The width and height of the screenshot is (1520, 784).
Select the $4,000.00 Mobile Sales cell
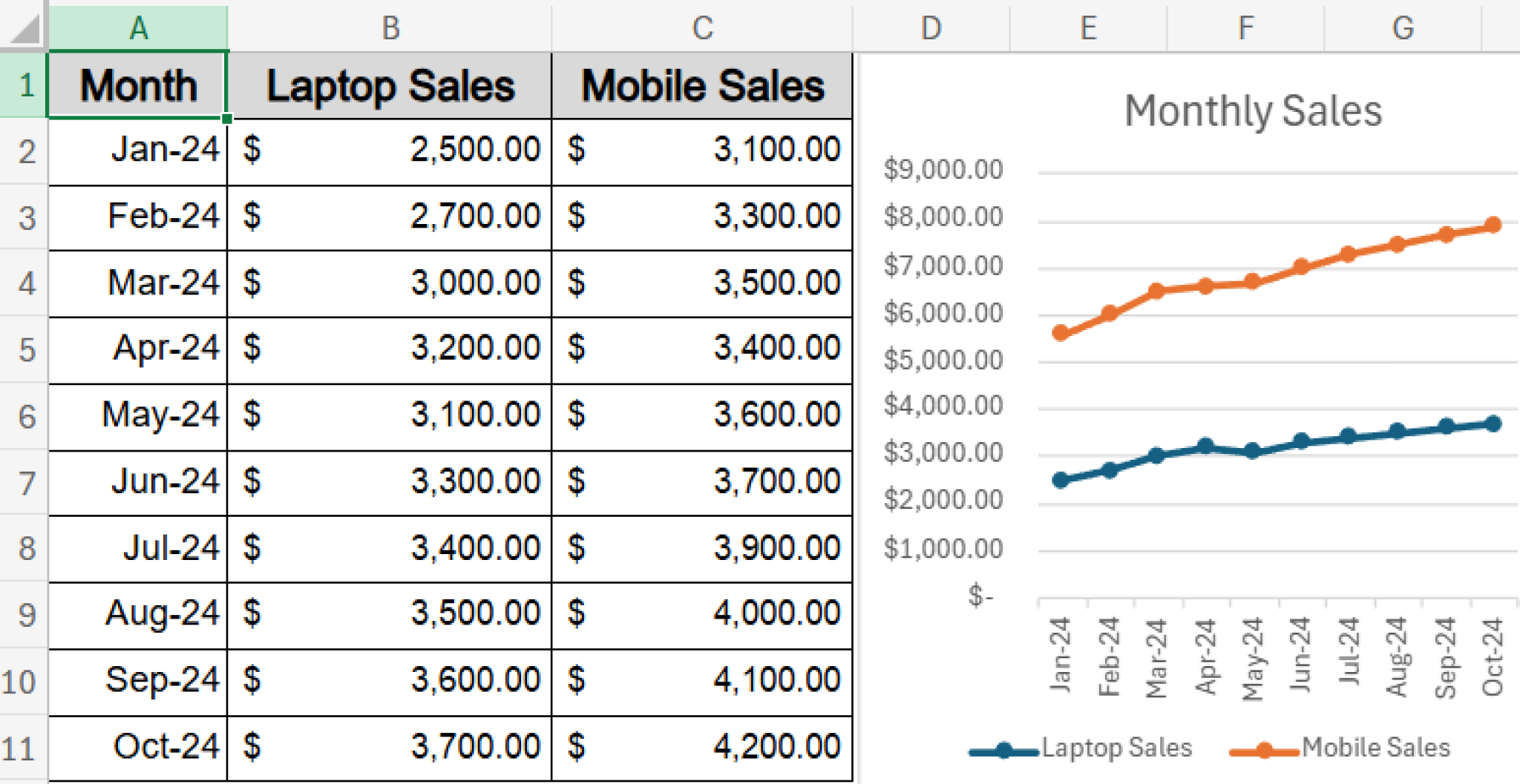[701, 613]
